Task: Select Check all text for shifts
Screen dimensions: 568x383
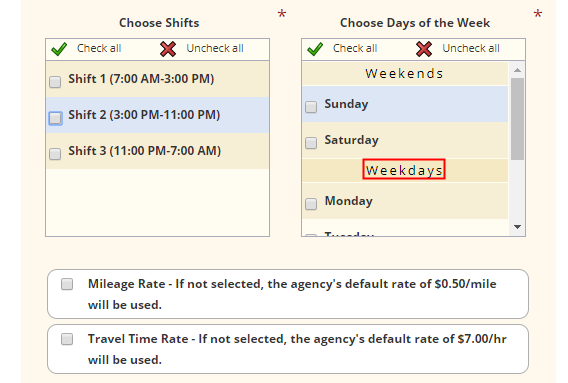Action: (99, 48)
